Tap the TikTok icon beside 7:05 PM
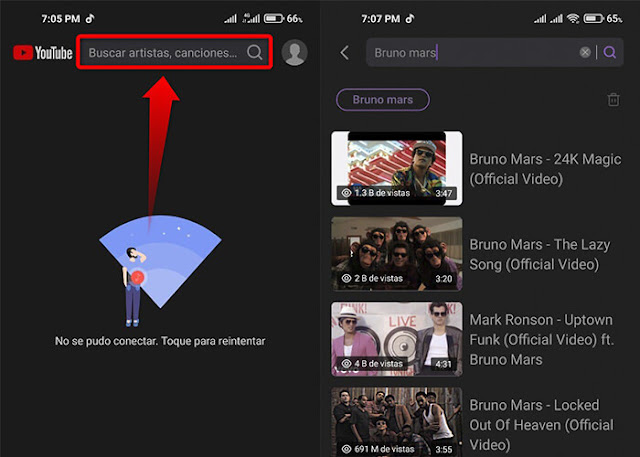 (x=90, y=18)
